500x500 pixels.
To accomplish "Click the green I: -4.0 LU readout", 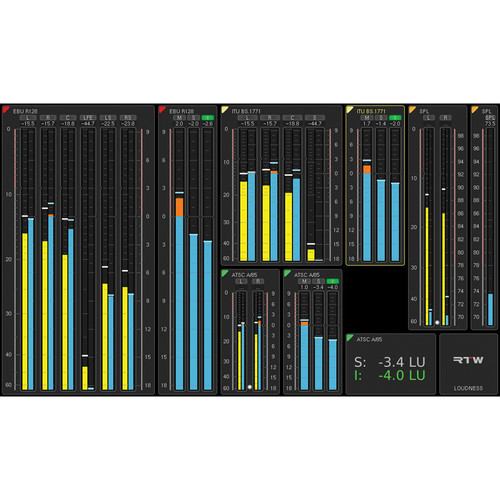I will 390,376.
